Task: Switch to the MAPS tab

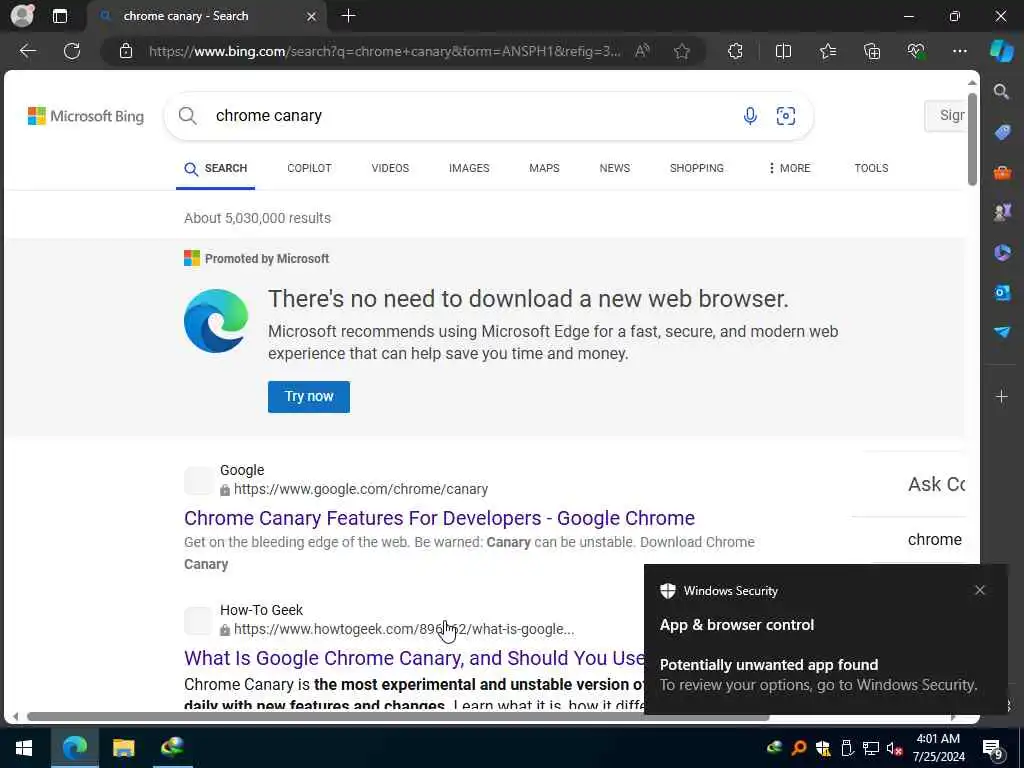Action: click(544, 168)
